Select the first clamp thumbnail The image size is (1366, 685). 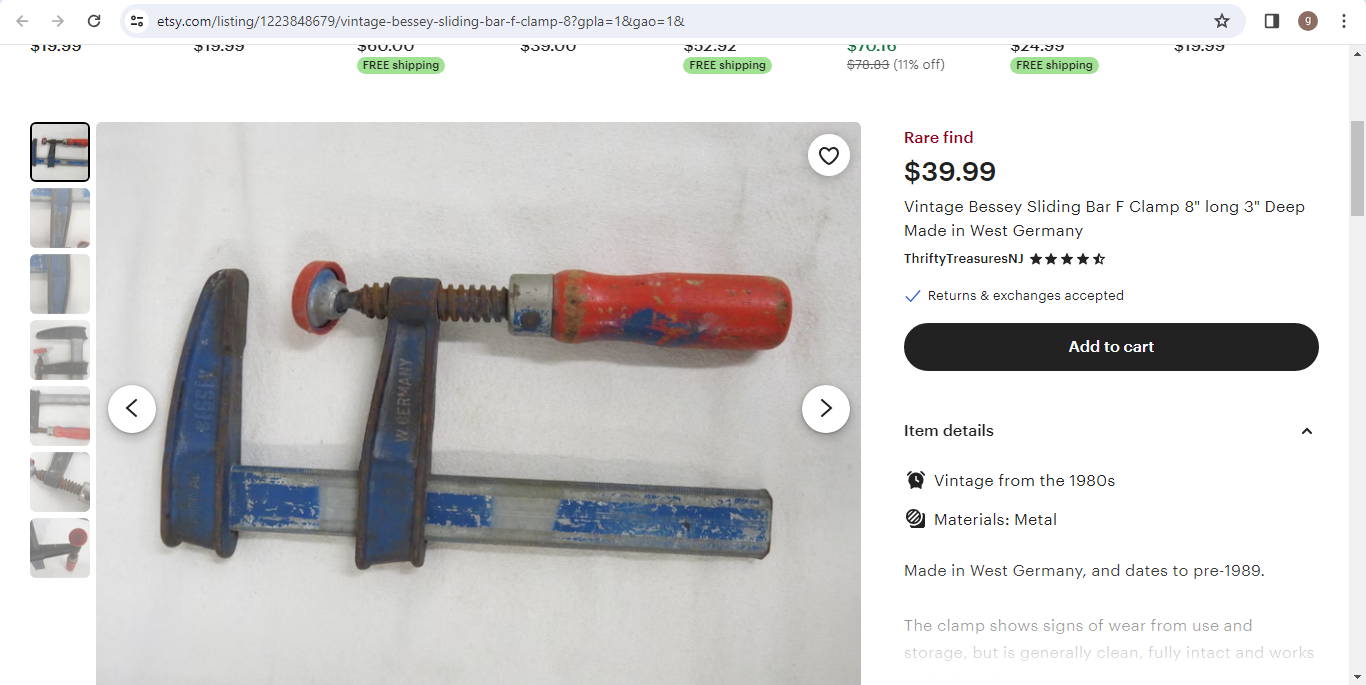pos(60,152)
